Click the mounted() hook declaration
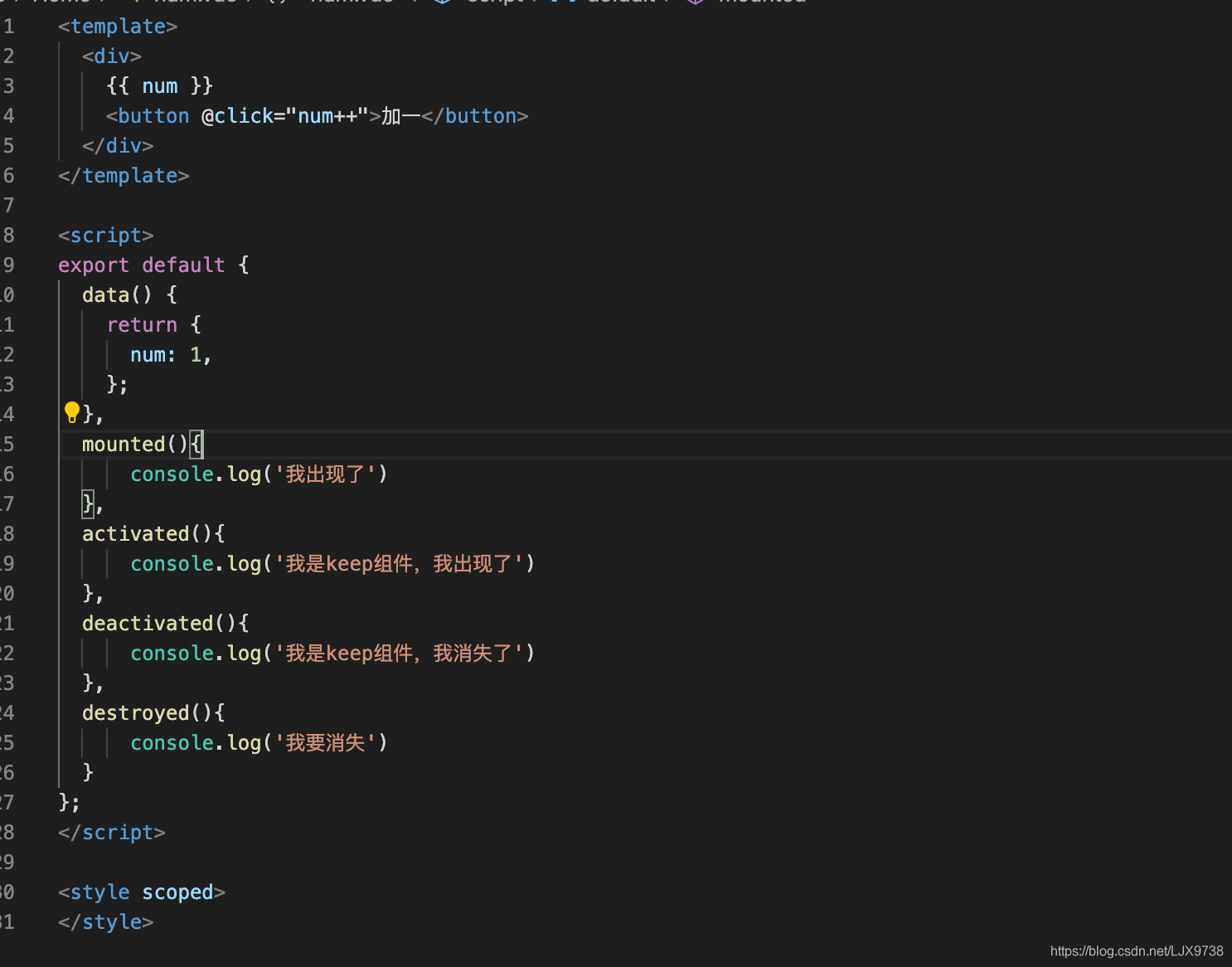 tap(142, 445)
